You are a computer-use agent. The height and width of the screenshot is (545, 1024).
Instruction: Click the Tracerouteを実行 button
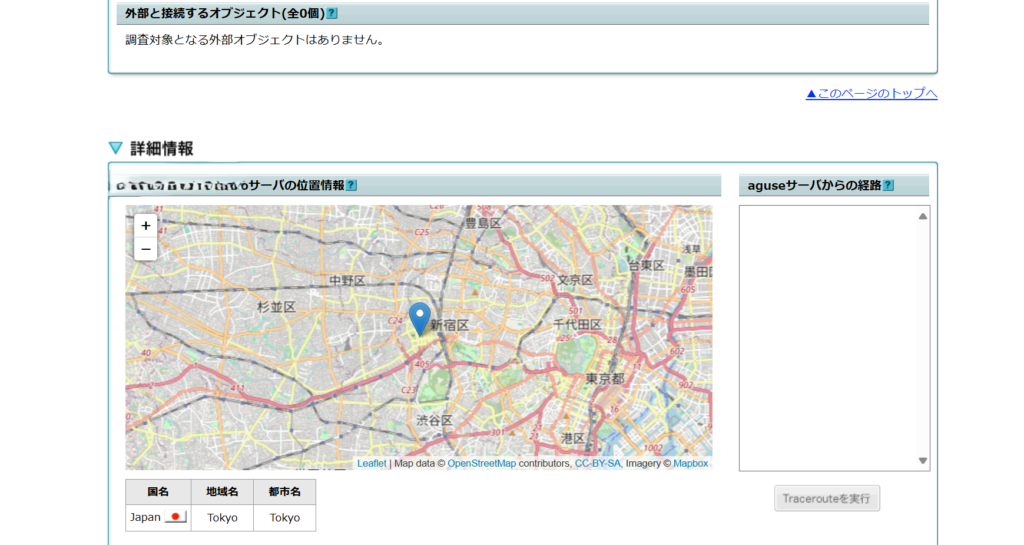827,499
